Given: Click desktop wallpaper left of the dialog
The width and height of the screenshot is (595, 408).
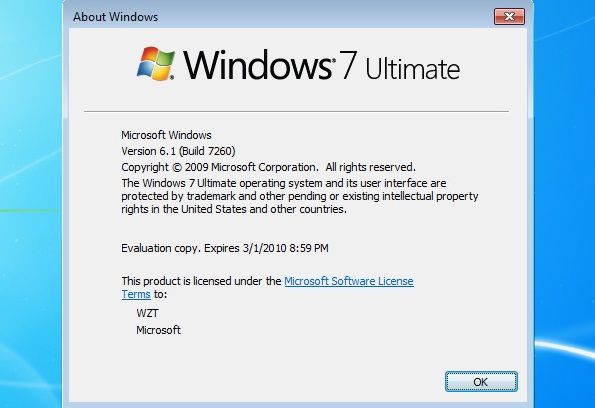Looking at the screenshot, I should (30, 205).
